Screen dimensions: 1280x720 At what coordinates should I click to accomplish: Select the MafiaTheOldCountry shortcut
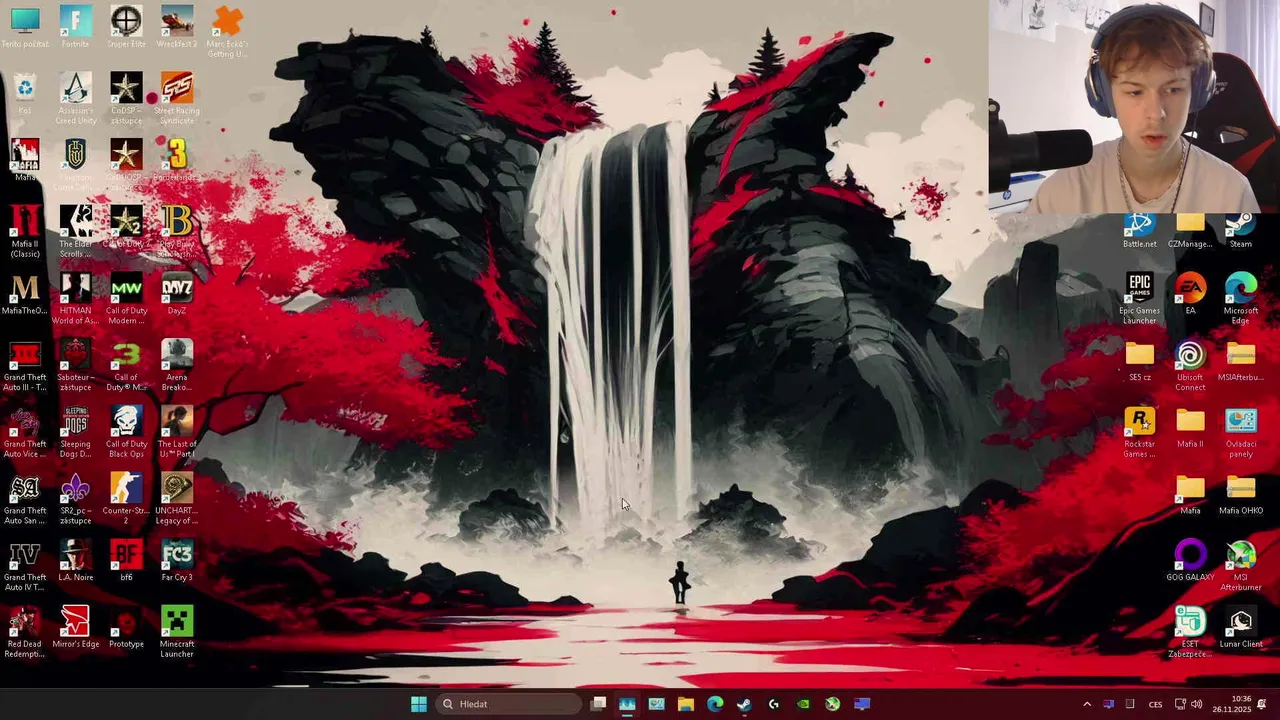pyautogui.click(x=25, y=294)
